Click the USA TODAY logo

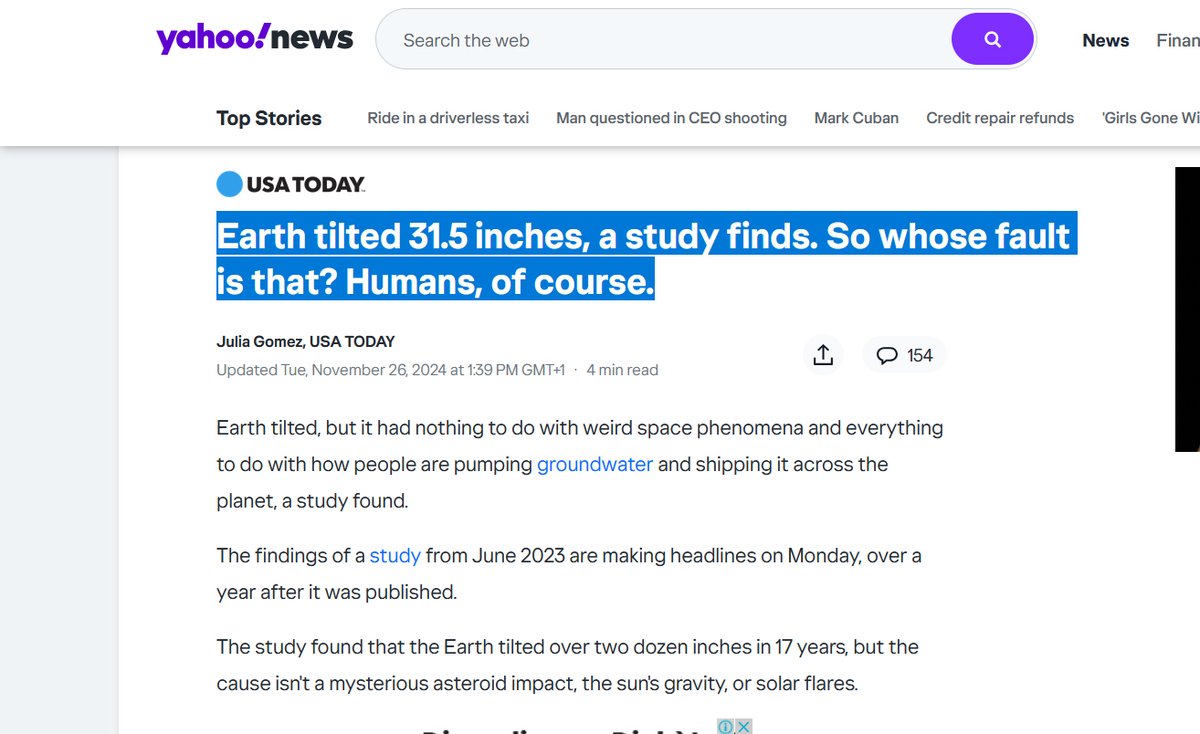[x=291, y=184]
